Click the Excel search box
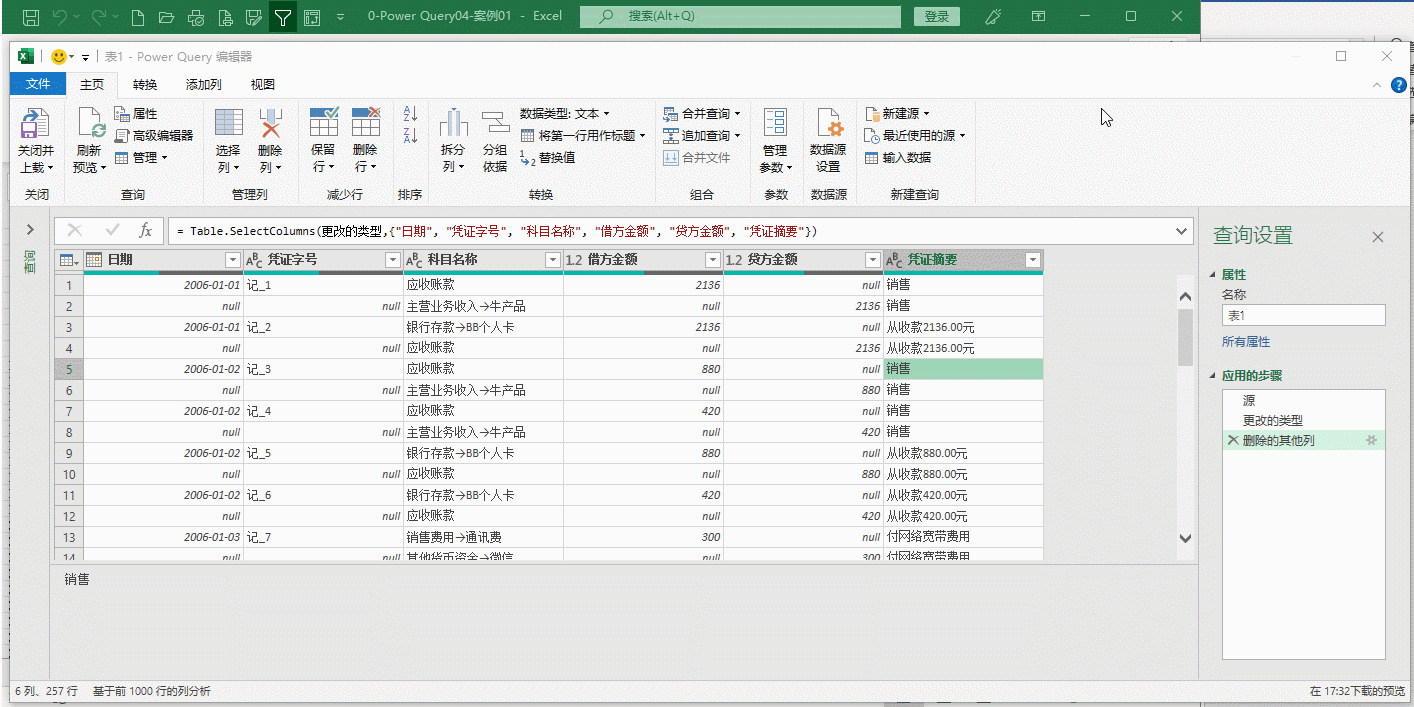1414x707 pixels. click(x=738, y=16)
